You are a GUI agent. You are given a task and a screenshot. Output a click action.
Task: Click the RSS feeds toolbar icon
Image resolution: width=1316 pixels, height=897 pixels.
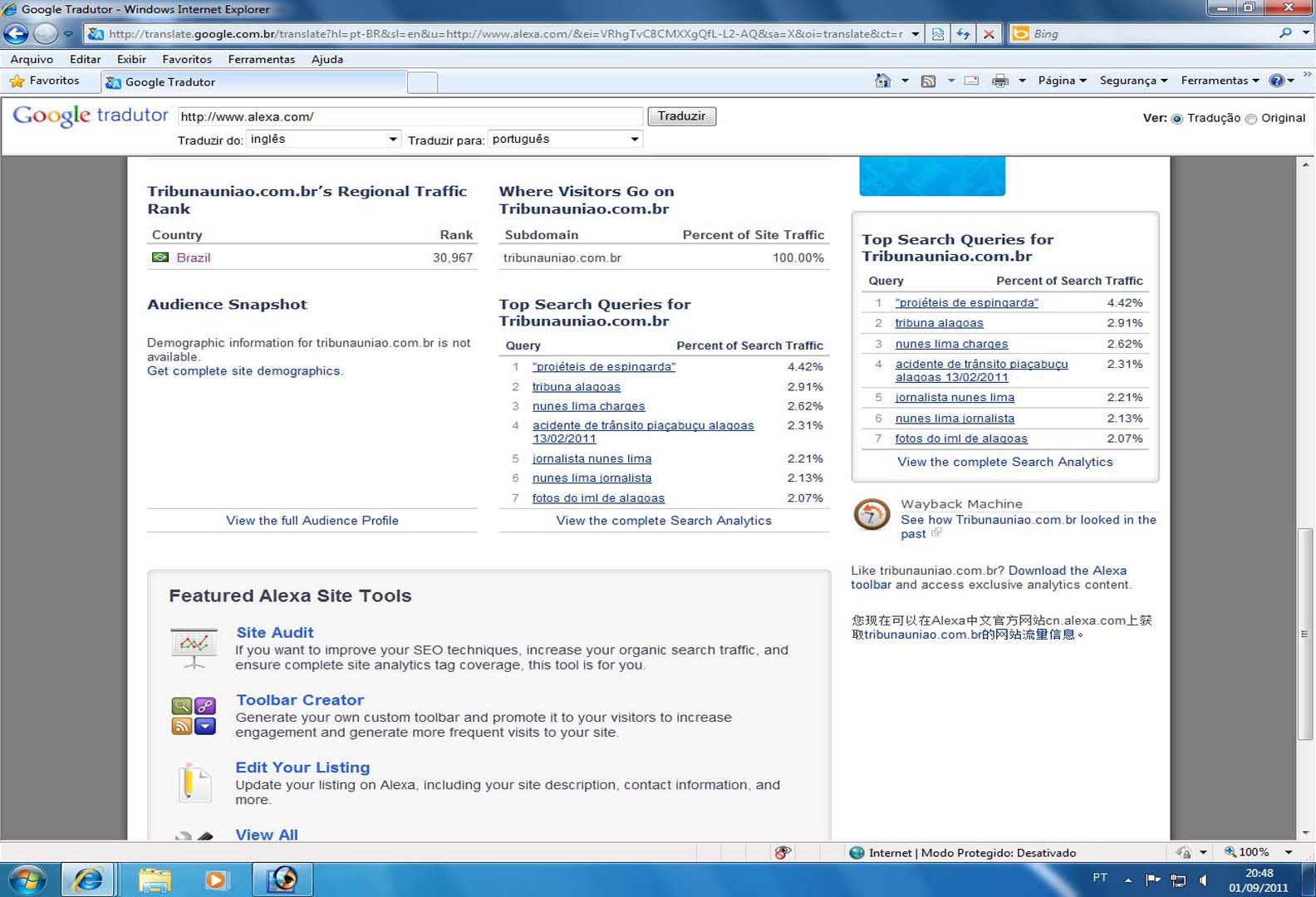928,81
